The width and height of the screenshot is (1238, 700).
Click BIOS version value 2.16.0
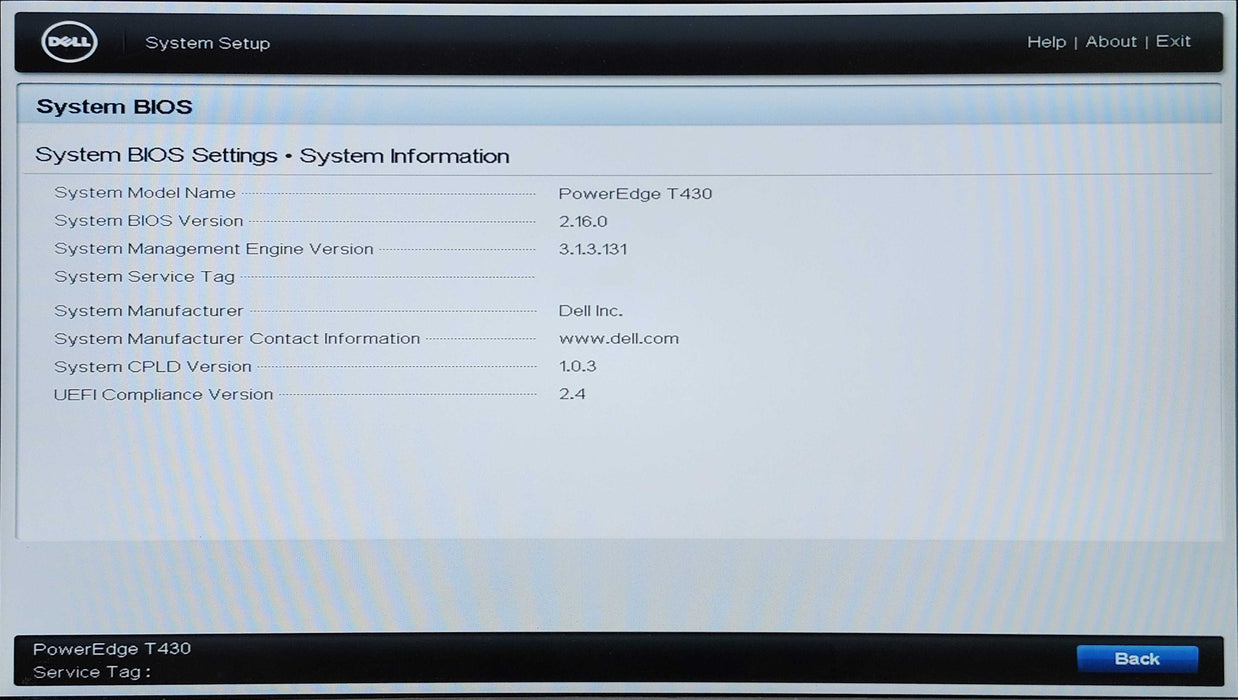pos(583,222)
